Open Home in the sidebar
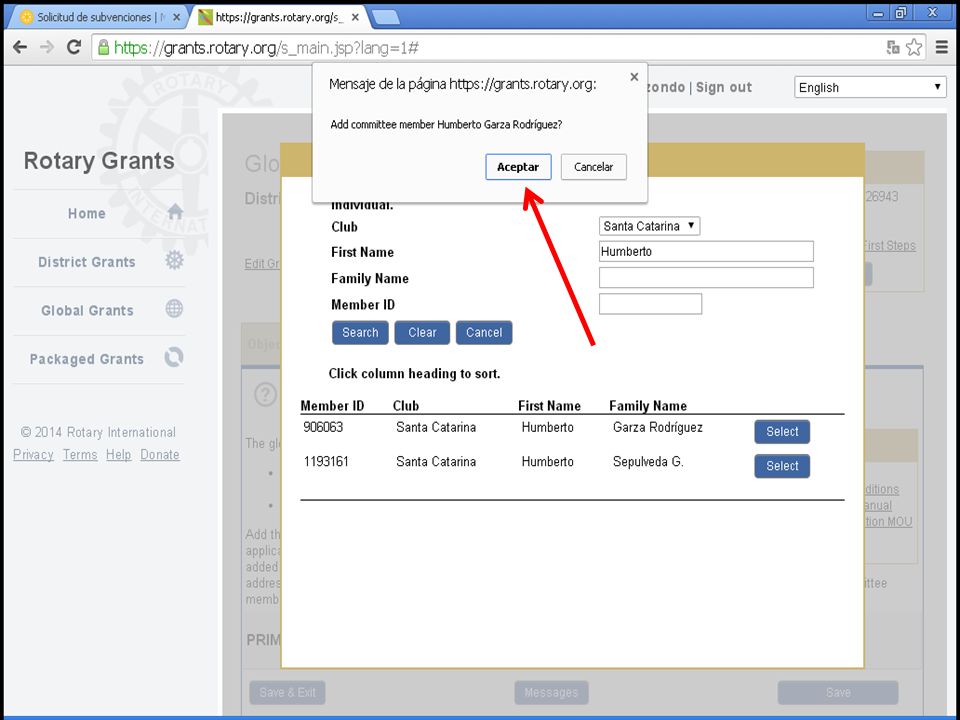Viewport: 960px width, 720px height. (86, 214)
